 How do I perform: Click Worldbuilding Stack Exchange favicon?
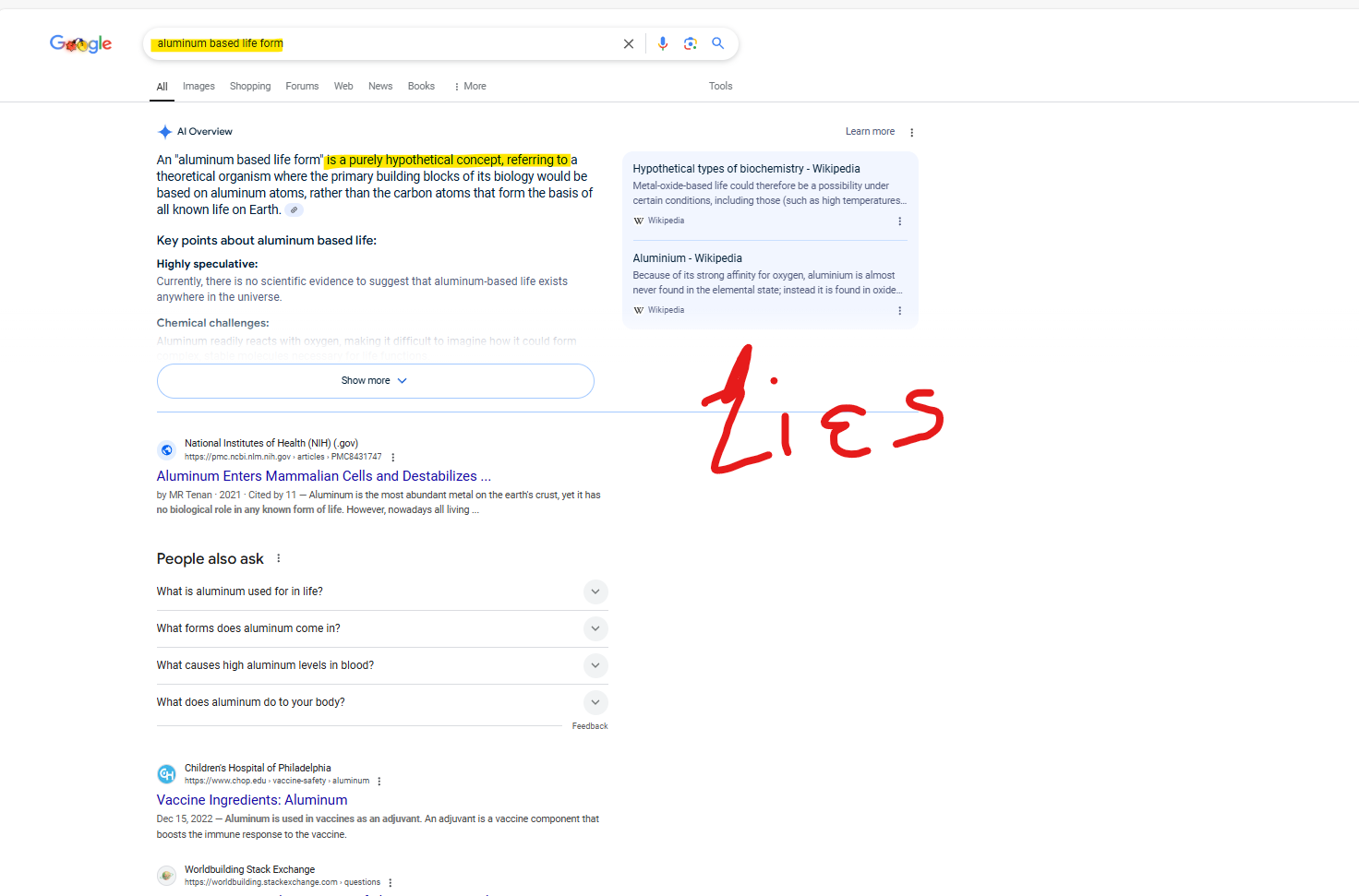(x=166, y=876)
